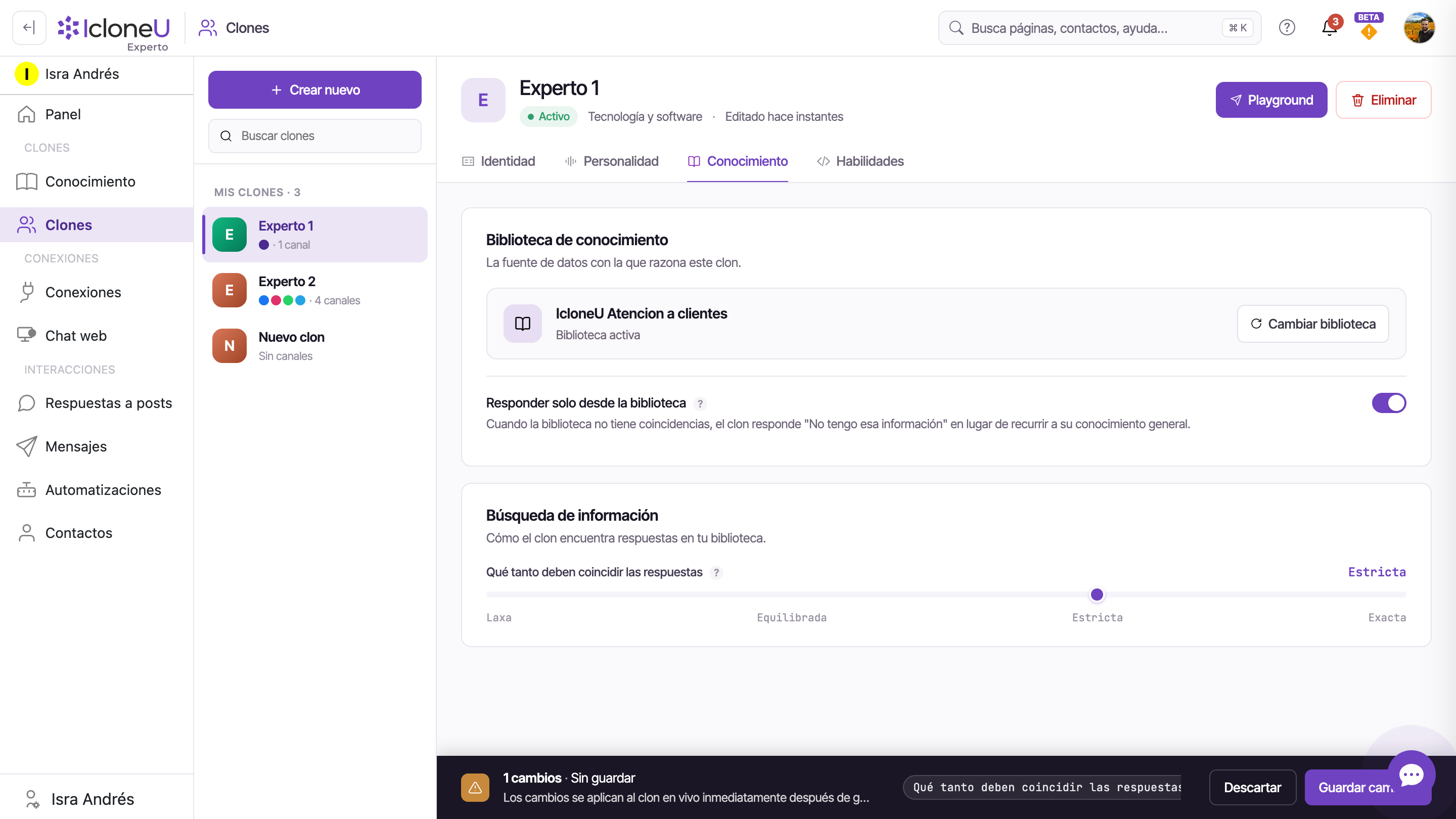Click the tooltip icon next to Qué tanto deben coincidir

coord(716,573)
